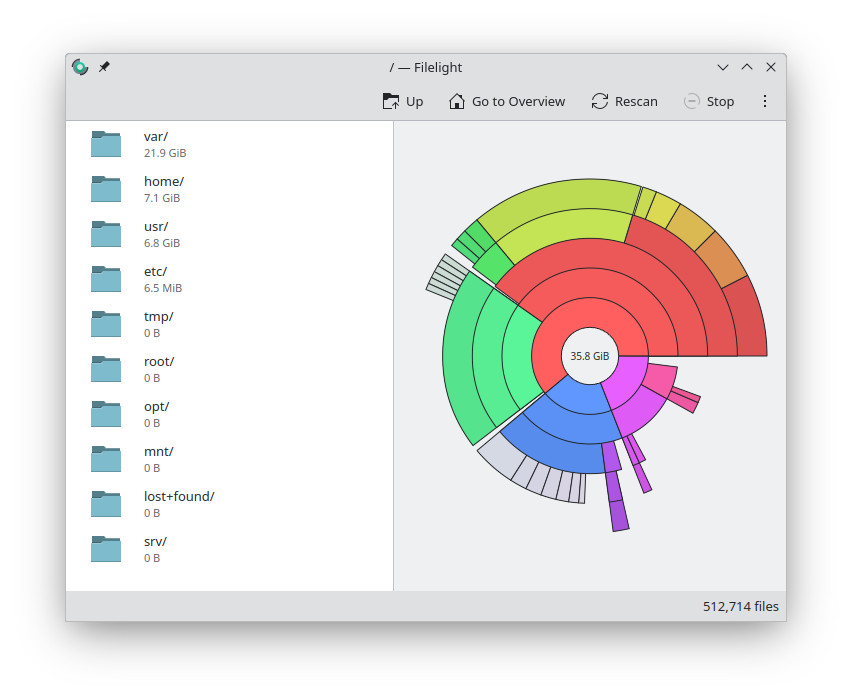Viewport: 853px width, 700px height.
Task: Click the window title / — Filelight
Action: click(x=425, y=67)
